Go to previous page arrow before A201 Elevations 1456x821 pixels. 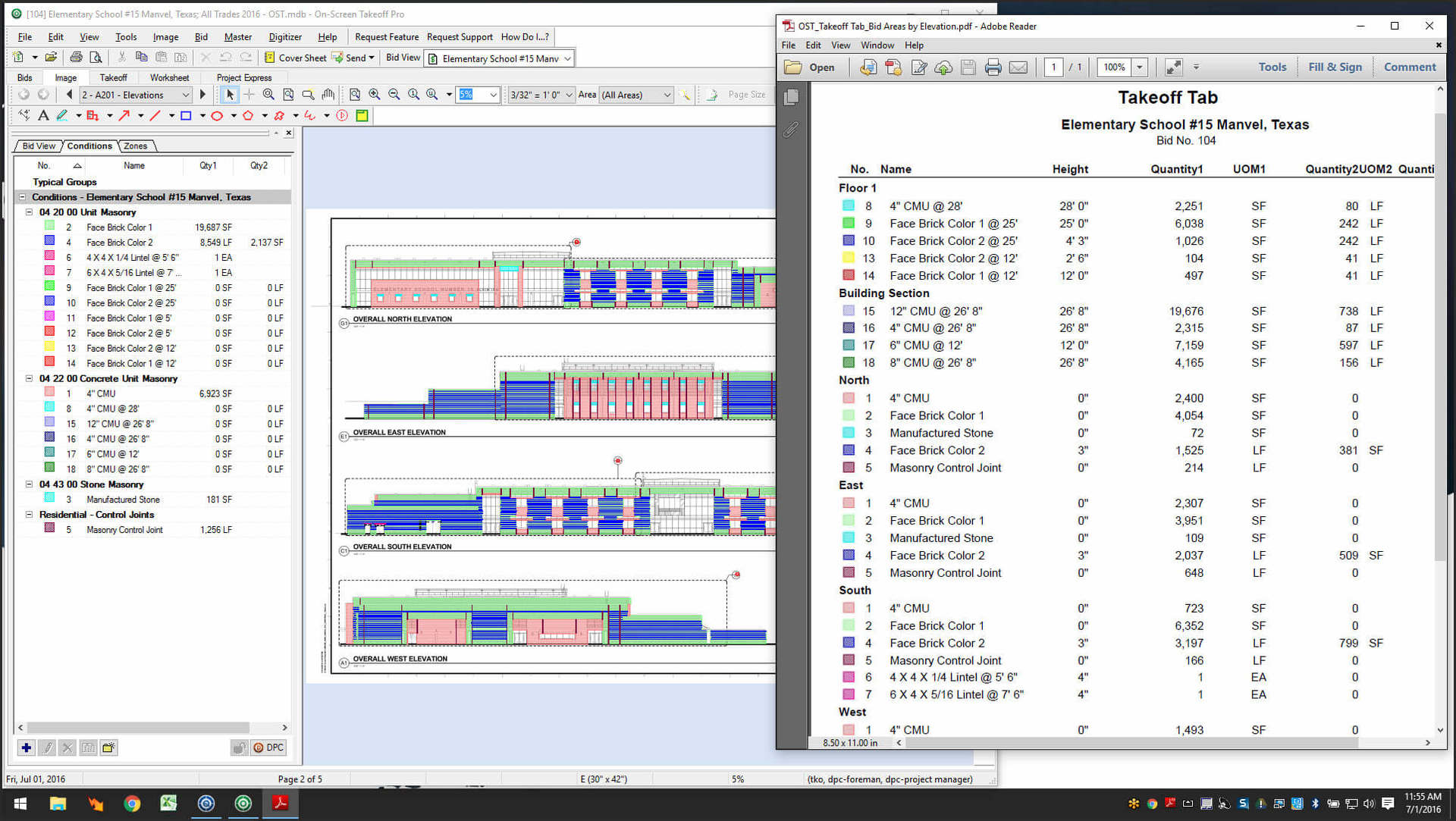pyautogui.click(x=70, y=95)
